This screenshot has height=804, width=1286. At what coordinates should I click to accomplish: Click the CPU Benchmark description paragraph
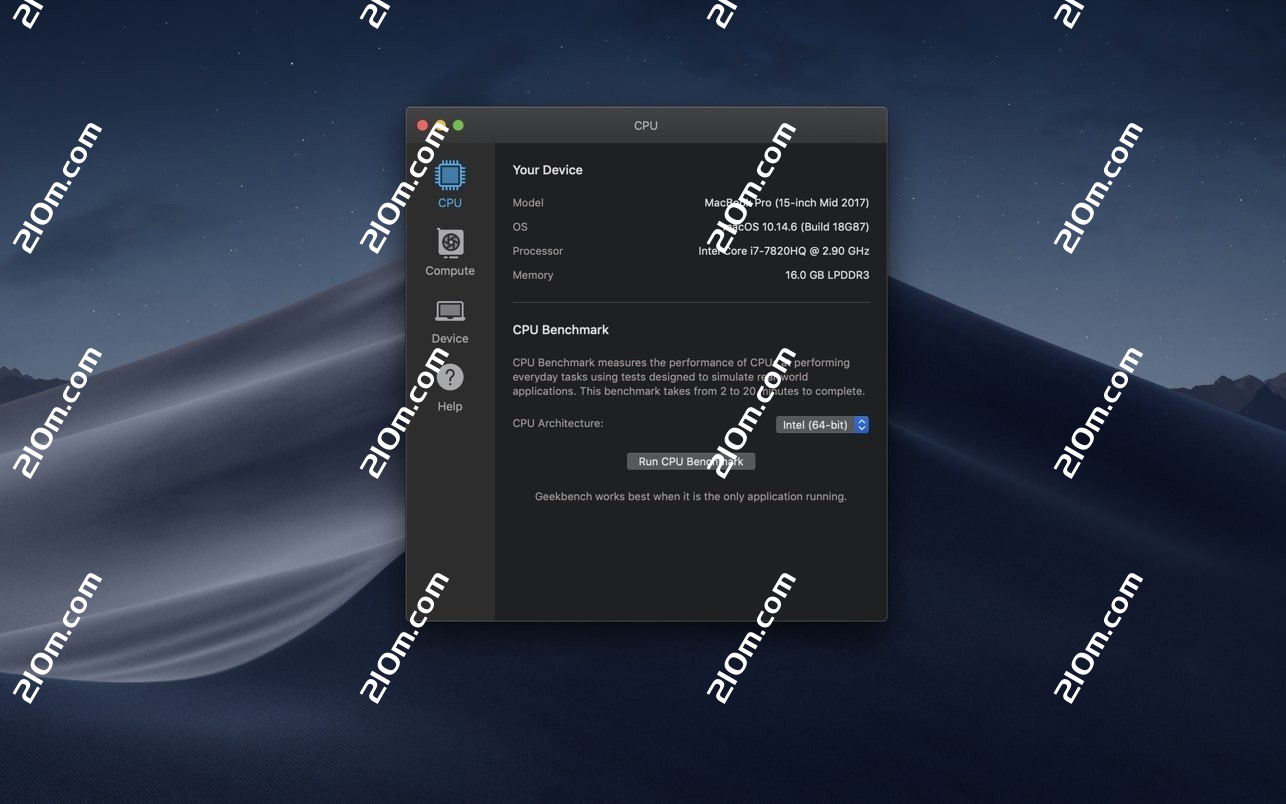689,377
